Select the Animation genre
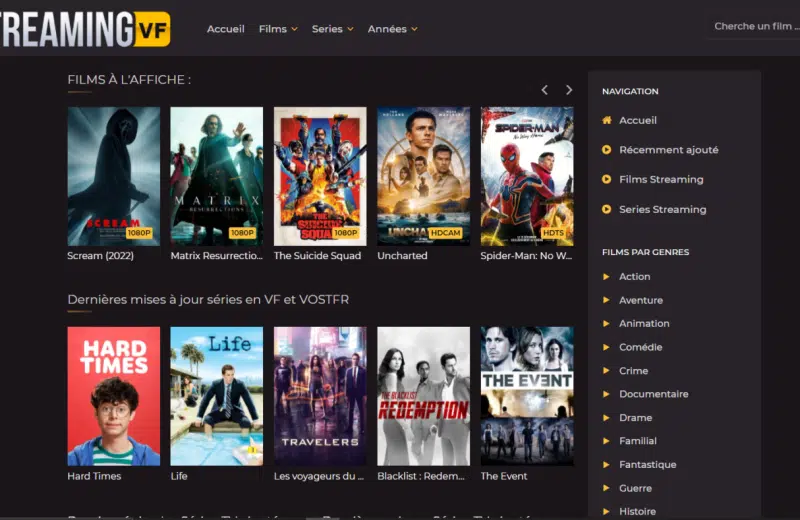Screen dimensions: 800x520 [644, 324]
